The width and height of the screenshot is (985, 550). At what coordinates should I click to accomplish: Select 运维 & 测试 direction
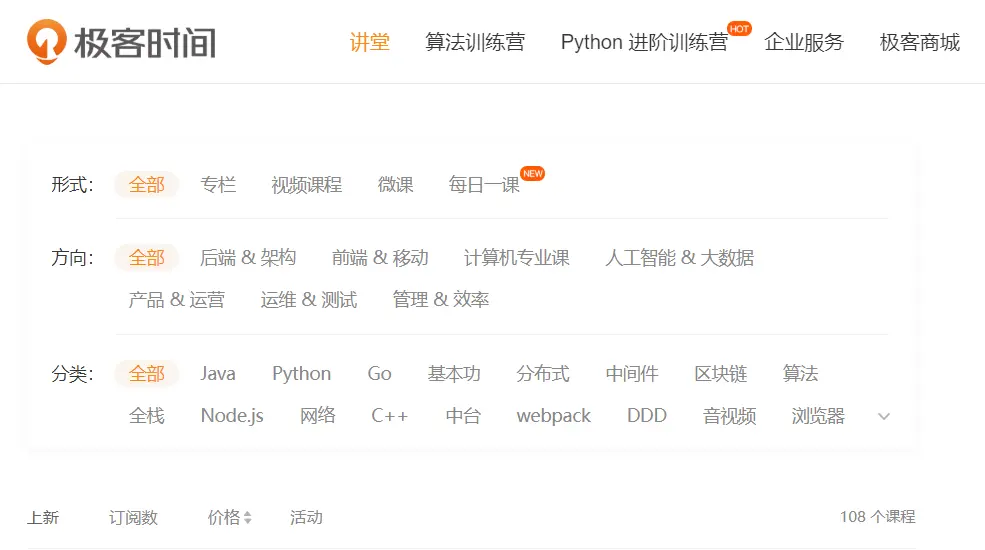click(308, 299)
